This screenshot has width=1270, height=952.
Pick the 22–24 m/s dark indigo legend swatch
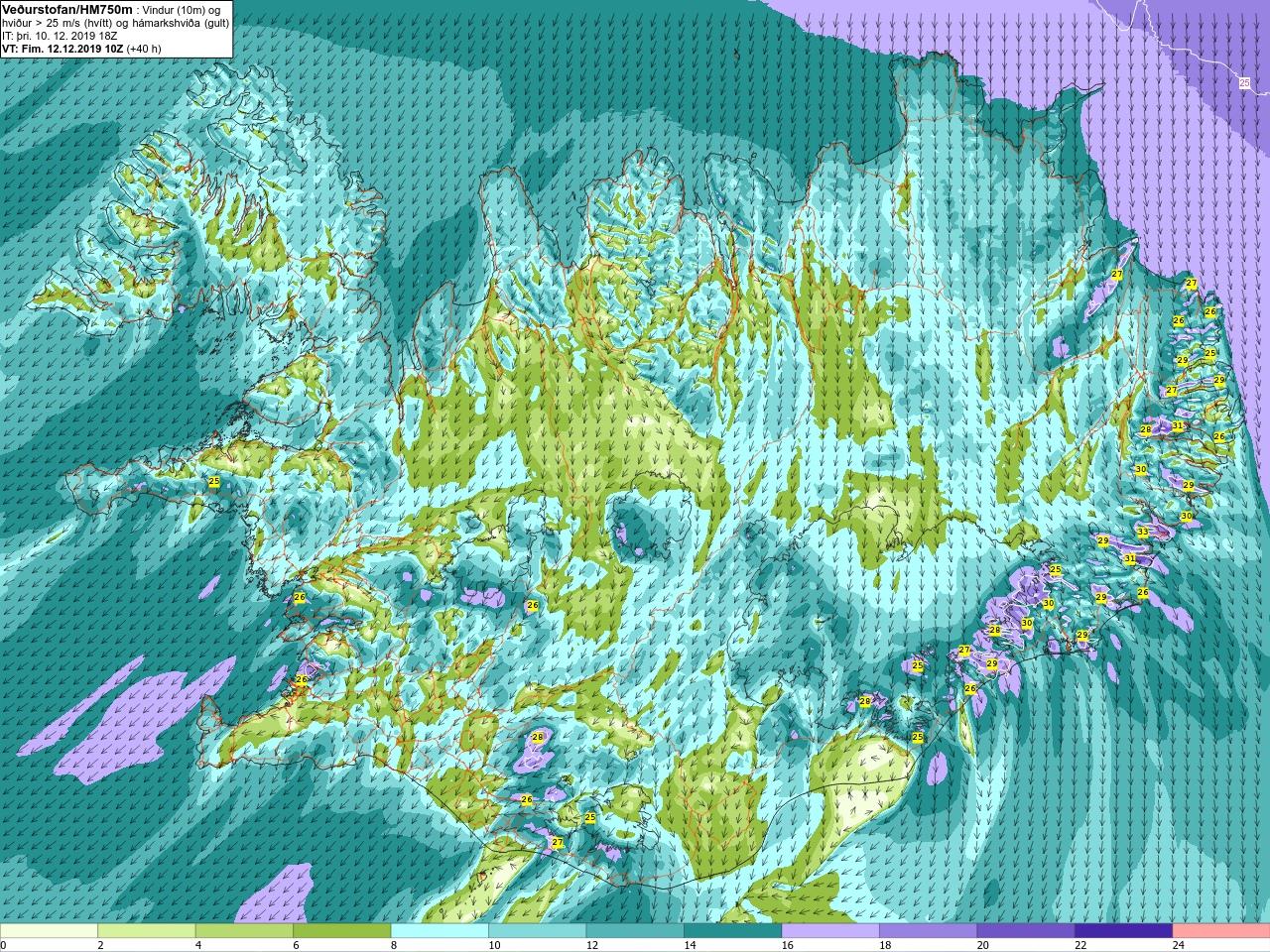point(1123,931)
